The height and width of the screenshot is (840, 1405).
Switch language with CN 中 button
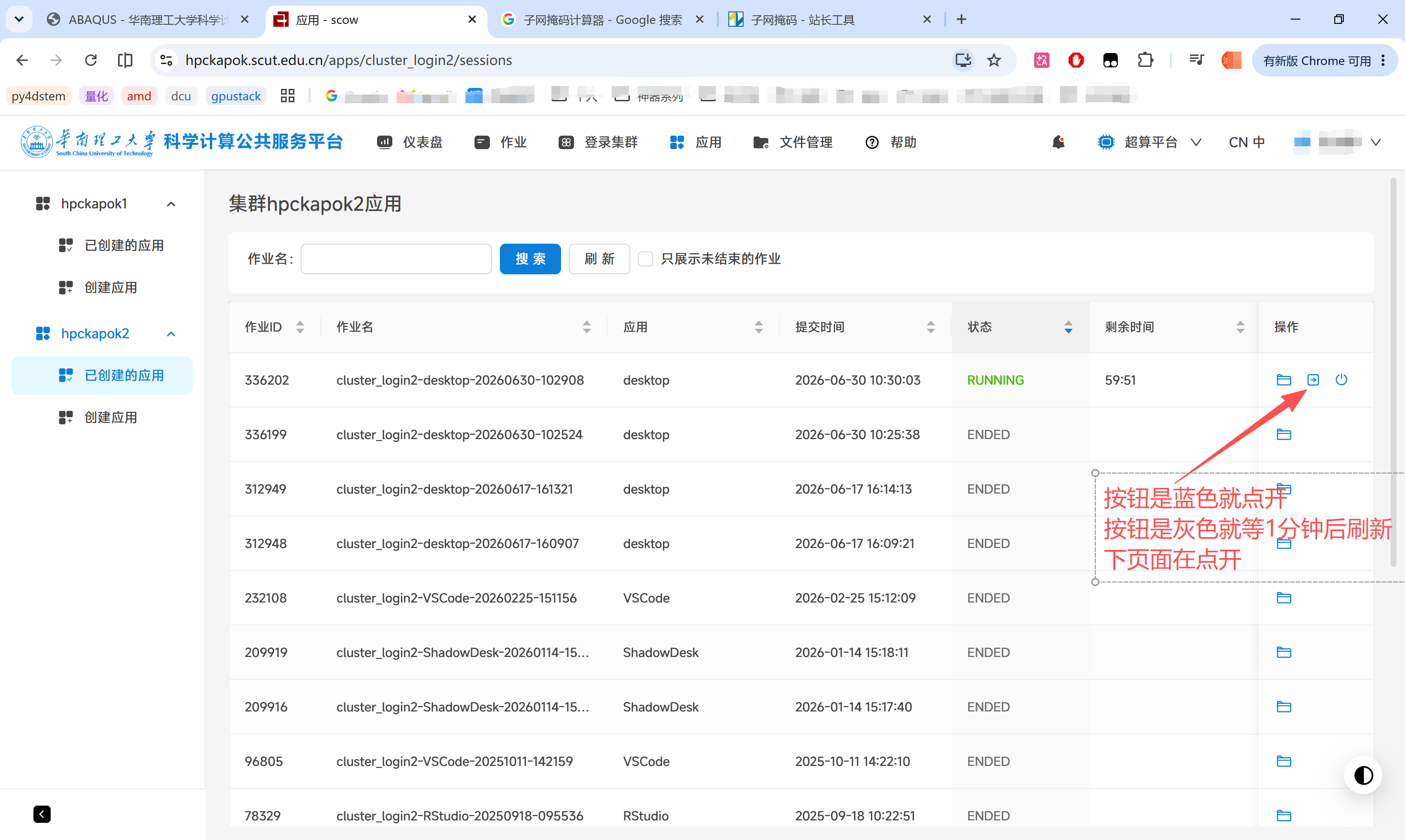point(1246,142)
